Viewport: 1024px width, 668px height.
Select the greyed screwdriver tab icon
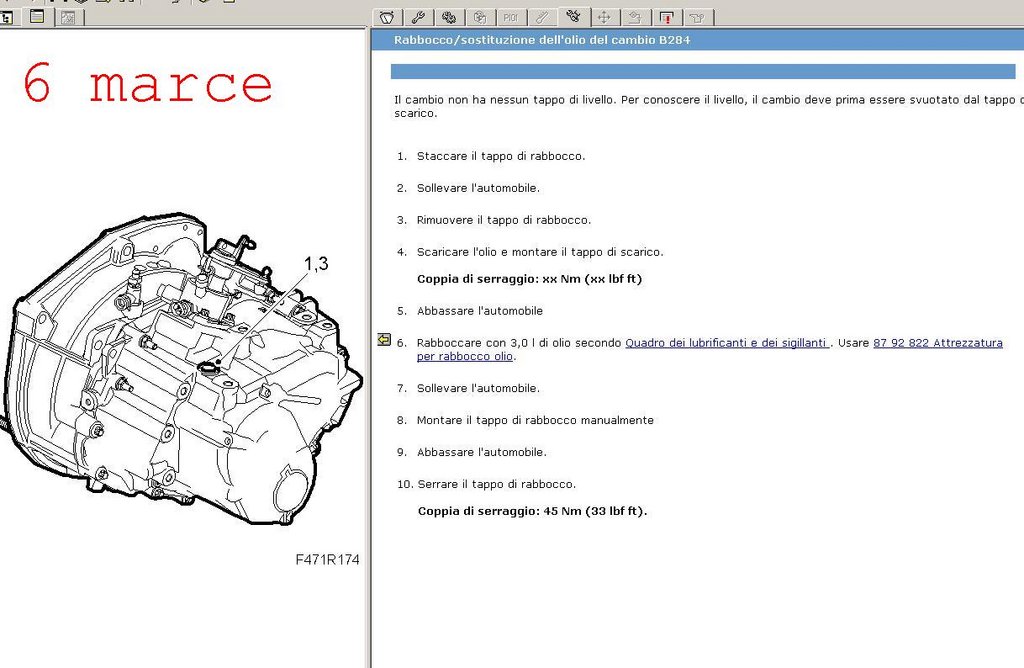coord(541,18)
